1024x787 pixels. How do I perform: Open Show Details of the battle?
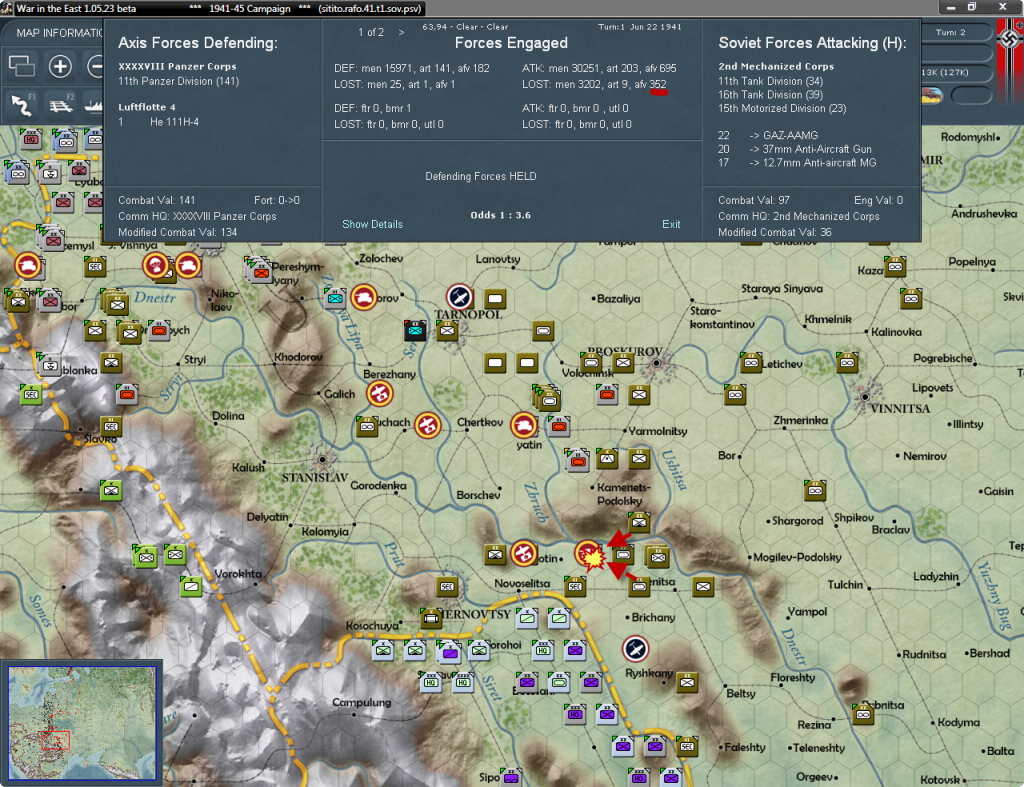click(372, 224)
